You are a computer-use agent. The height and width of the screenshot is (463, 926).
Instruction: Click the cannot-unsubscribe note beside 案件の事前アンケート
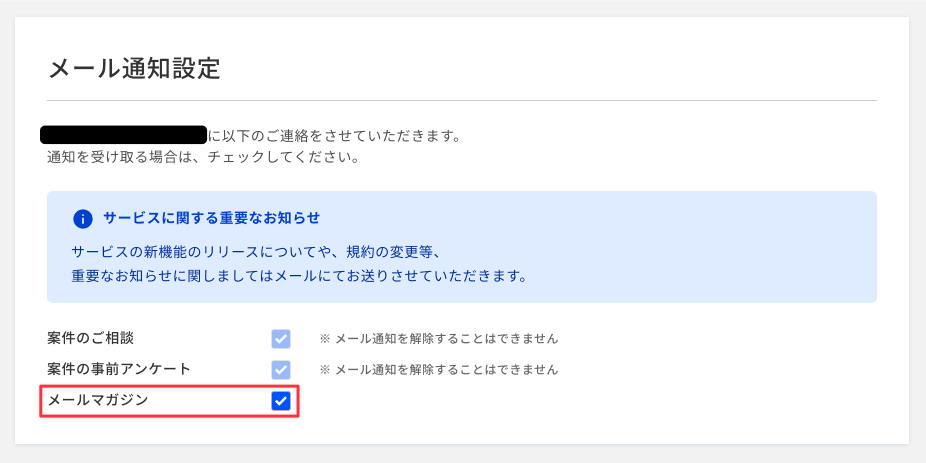click(x=439, y=370)
